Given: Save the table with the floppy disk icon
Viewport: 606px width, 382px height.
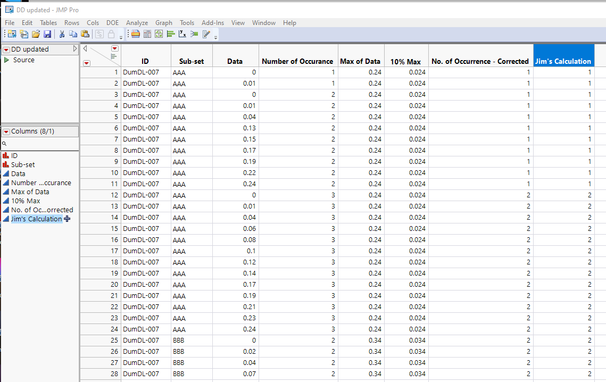Looking at the screenshot, I should [47, 34].
